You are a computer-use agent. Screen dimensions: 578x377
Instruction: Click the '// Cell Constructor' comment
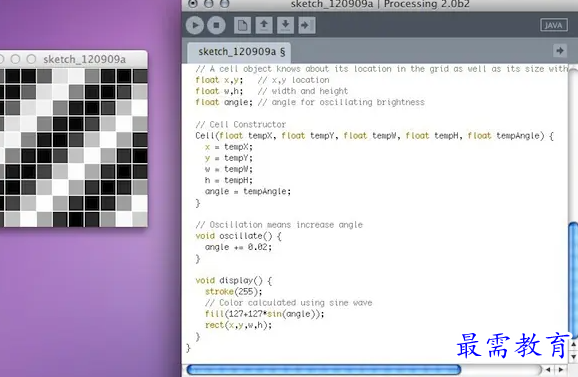coord(241,124)
